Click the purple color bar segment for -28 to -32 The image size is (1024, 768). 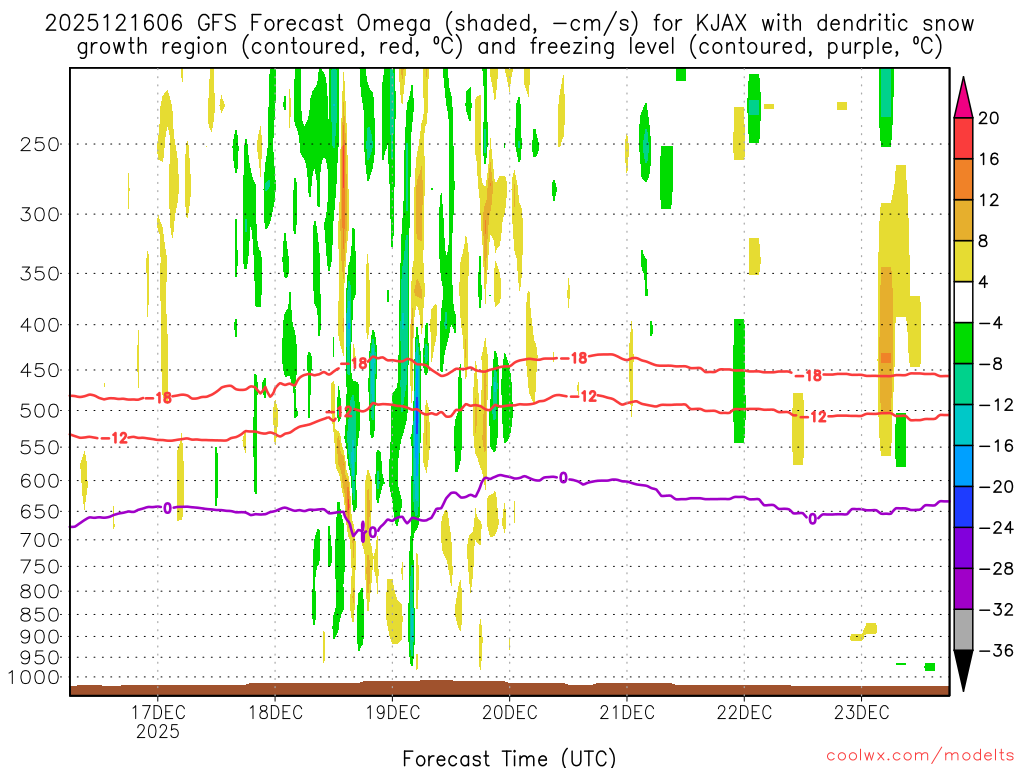pyautogui.click(x=963, y=589)
